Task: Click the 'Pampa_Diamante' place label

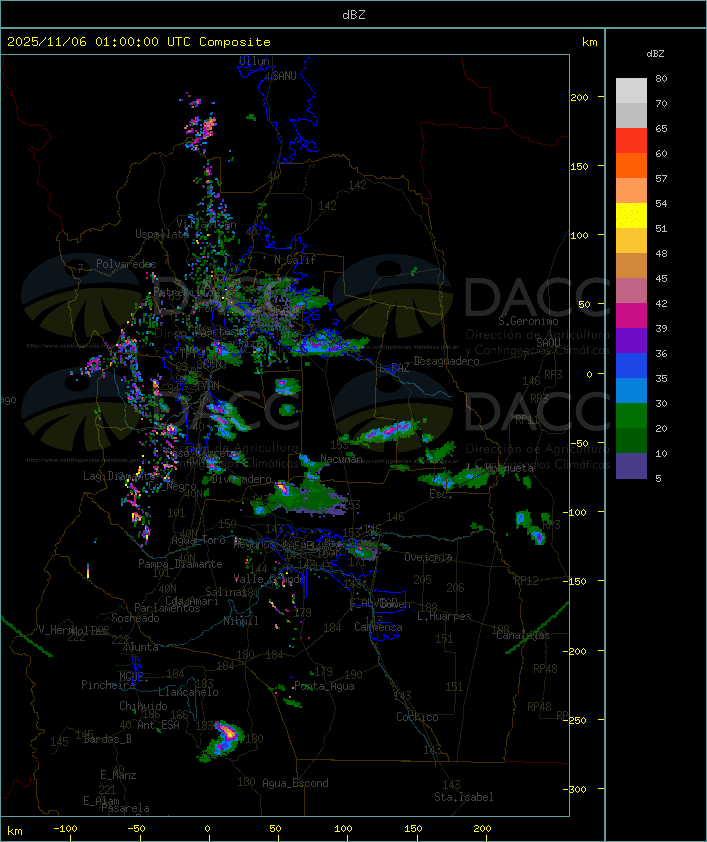Action: (x=180, y=564)
